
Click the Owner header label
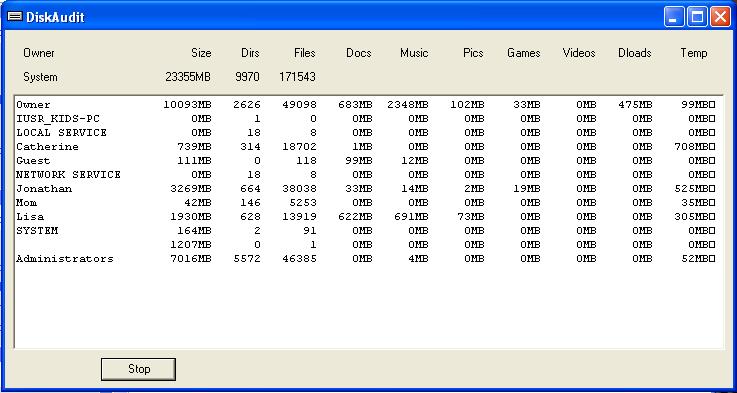pyautogui.click(x=39, y=53)
